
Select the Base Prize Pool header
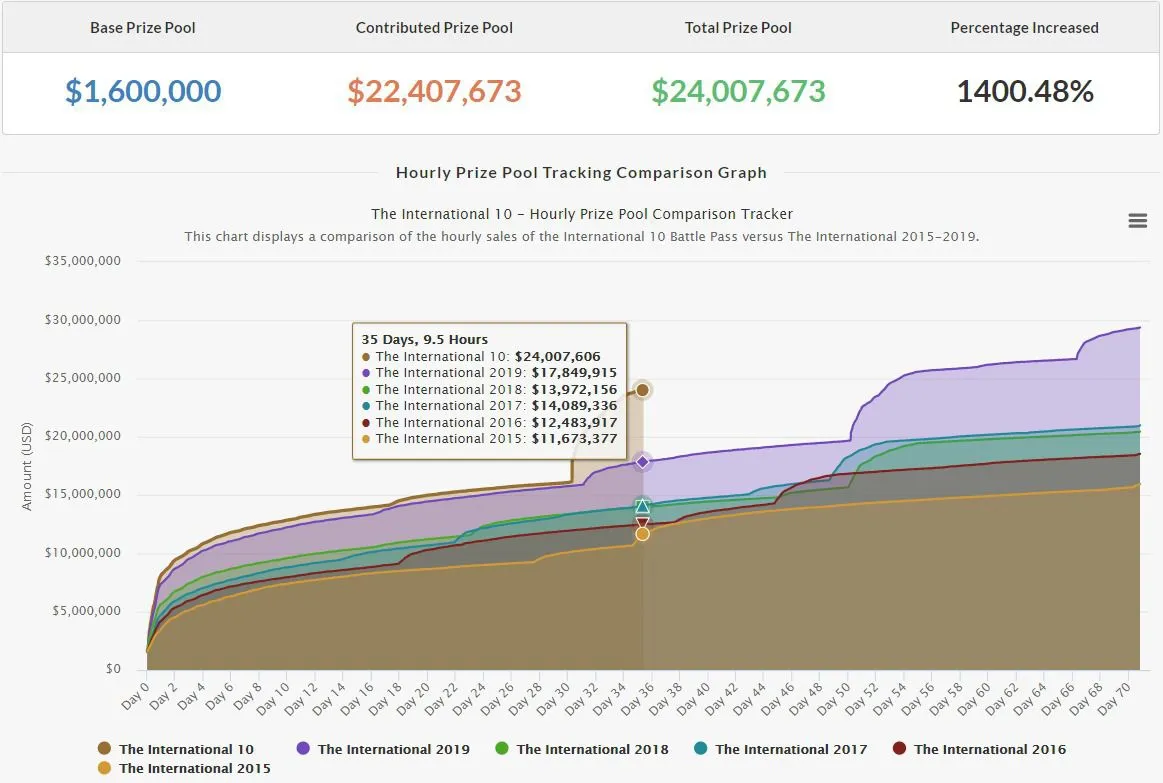(x=142, y=27)
